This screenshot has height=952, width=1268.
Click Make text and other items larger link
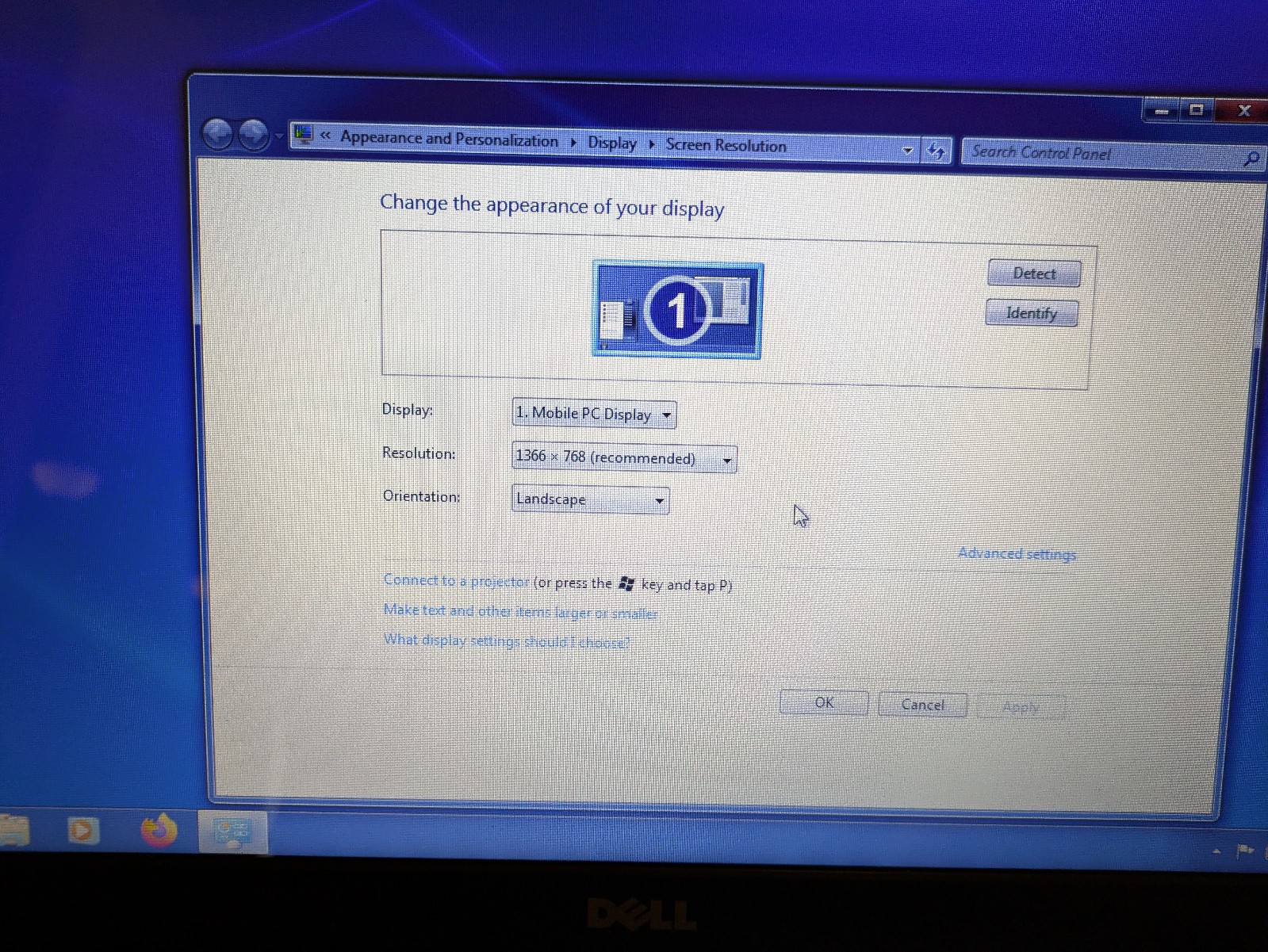point(520,611)
